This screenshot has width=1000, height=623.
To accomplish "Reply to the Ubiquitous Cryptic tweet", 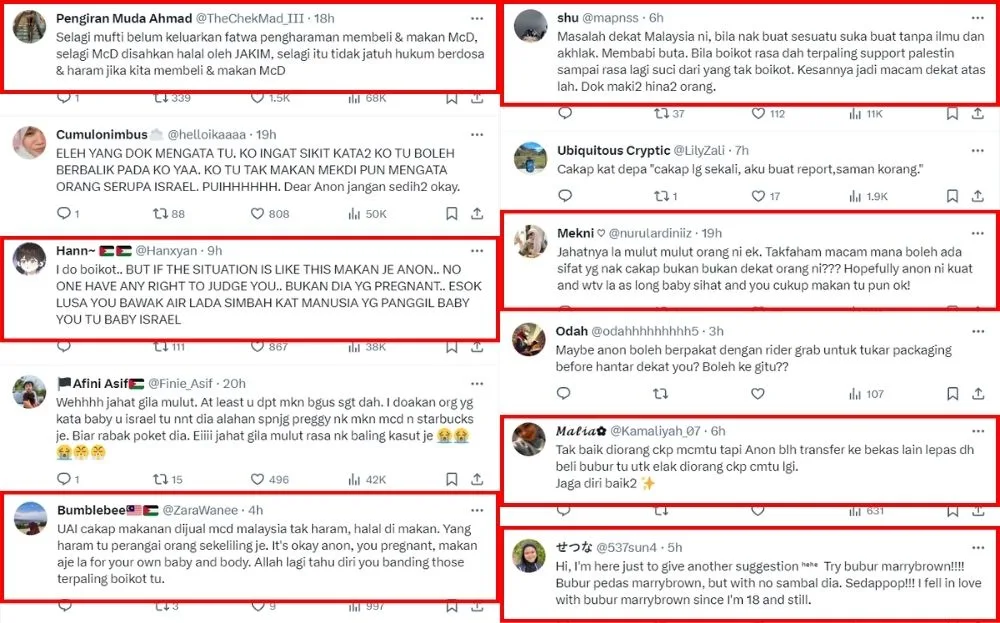I will [565, 196].
